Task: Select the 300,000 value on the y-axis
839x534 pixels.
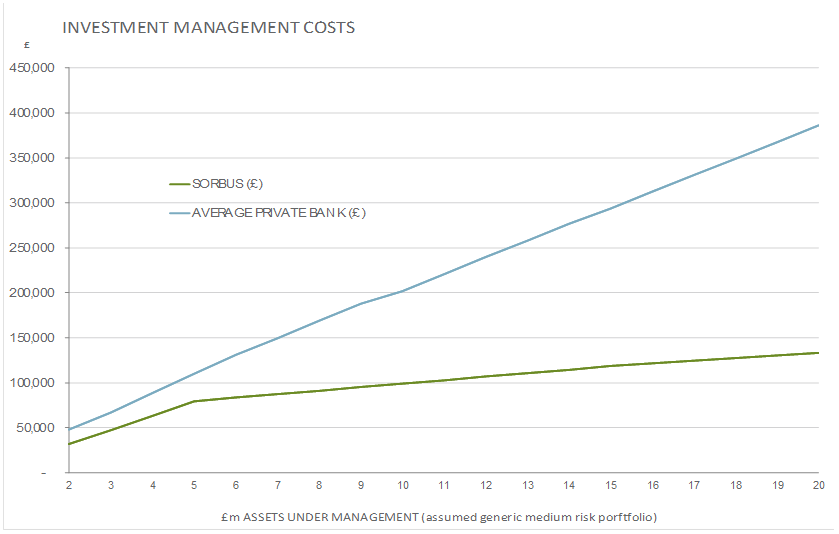Action: pos(34,203)
